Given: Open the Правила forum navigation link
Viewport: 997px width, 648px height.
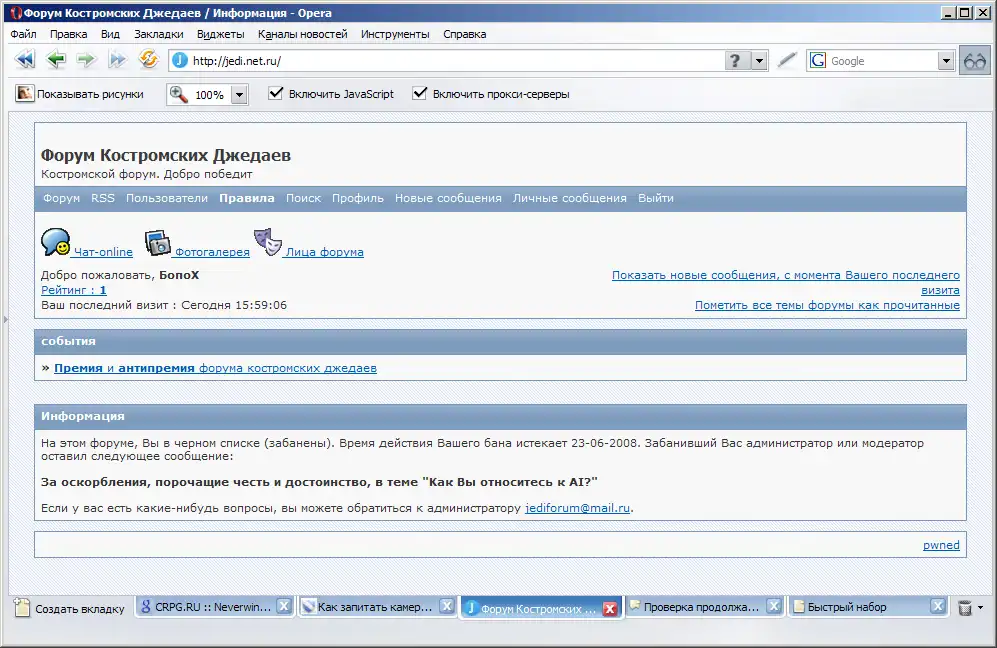Looking at the screenshot, I should (x=246, y=198).
